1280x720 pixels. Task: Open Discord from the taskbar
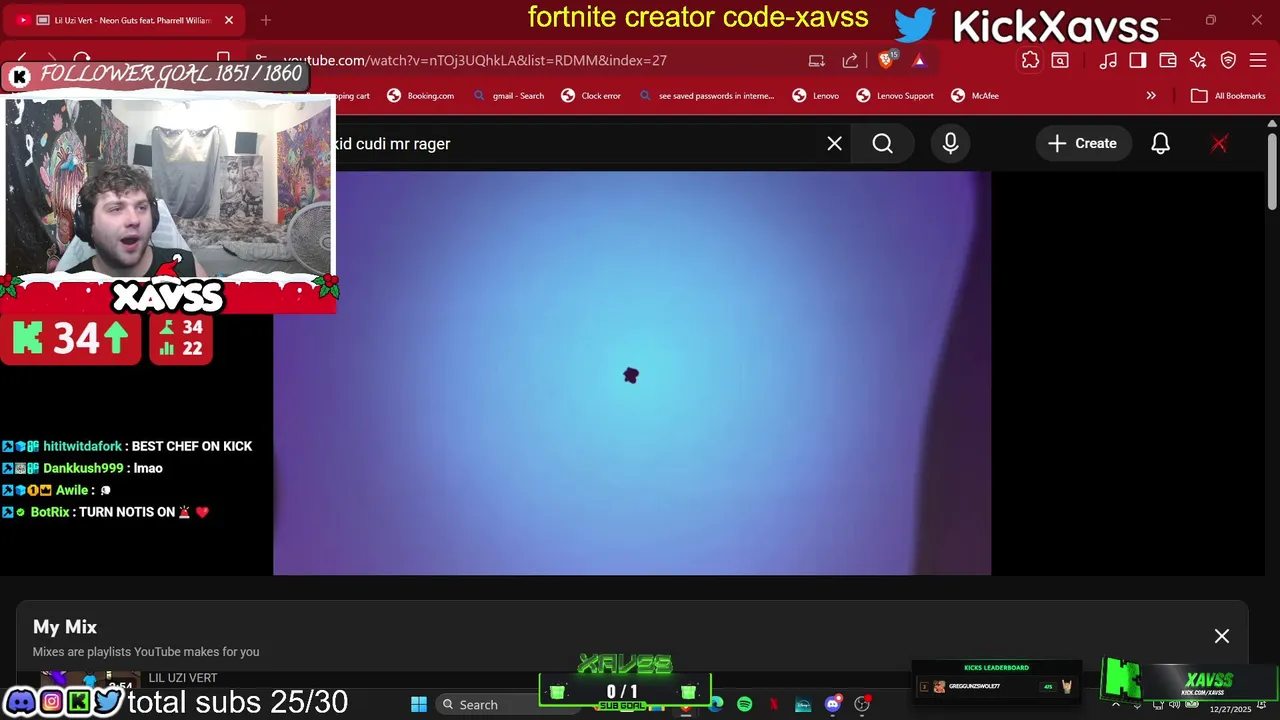coord(832,705)
